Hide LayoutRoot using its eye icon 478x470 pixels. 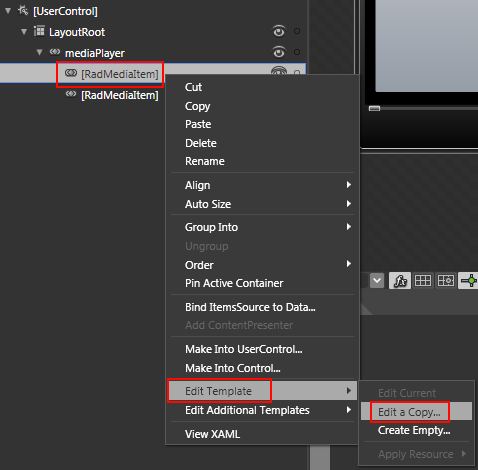[279, 31]
